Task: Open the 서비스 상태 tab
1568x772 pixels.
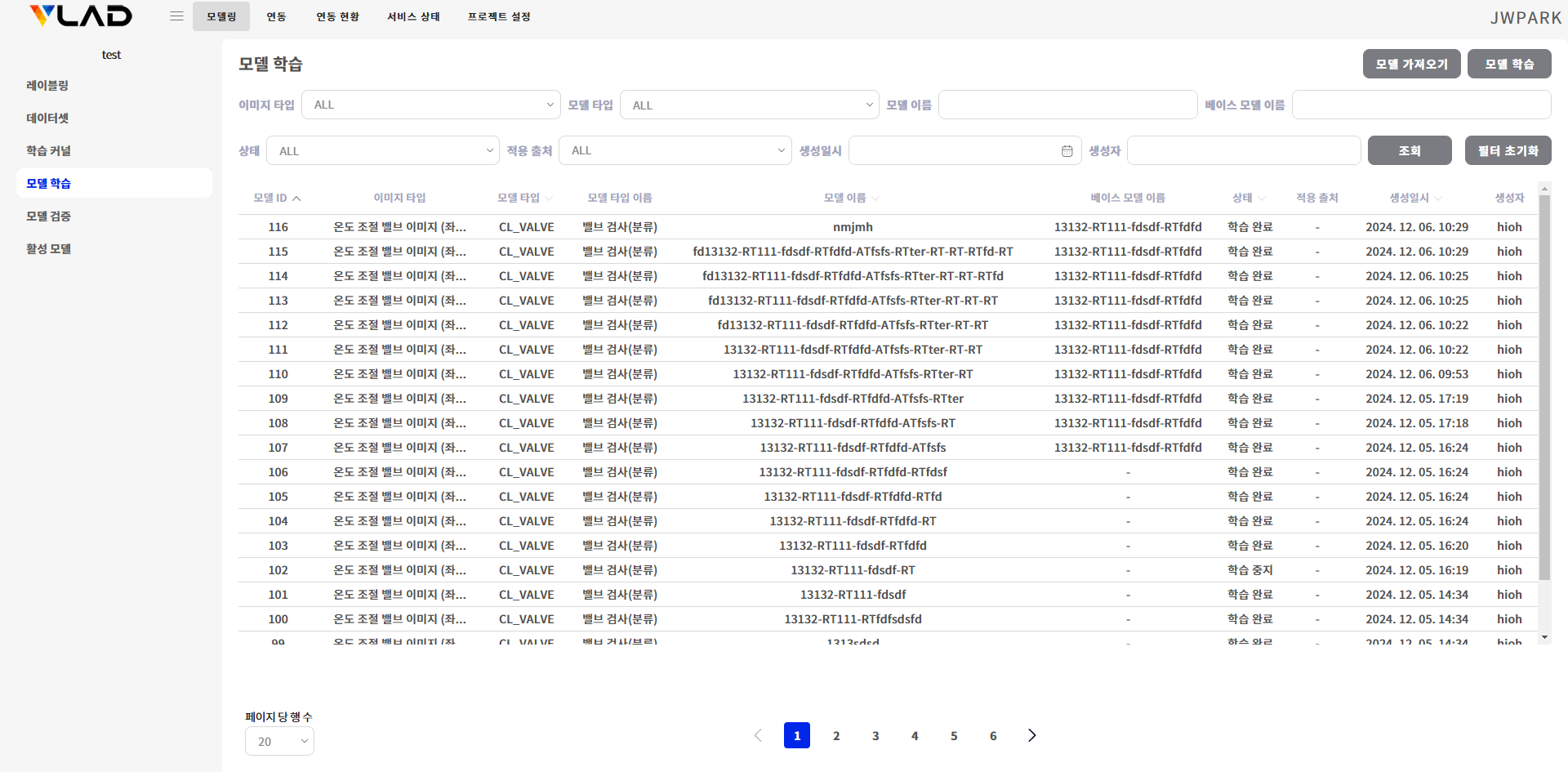Action: 413,16
